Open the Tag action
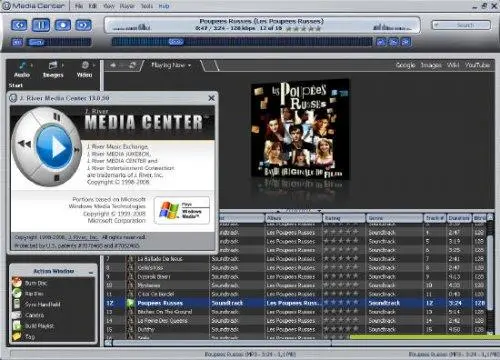The width and height of the screenshot is (500, 360). (x=23, y=336)
